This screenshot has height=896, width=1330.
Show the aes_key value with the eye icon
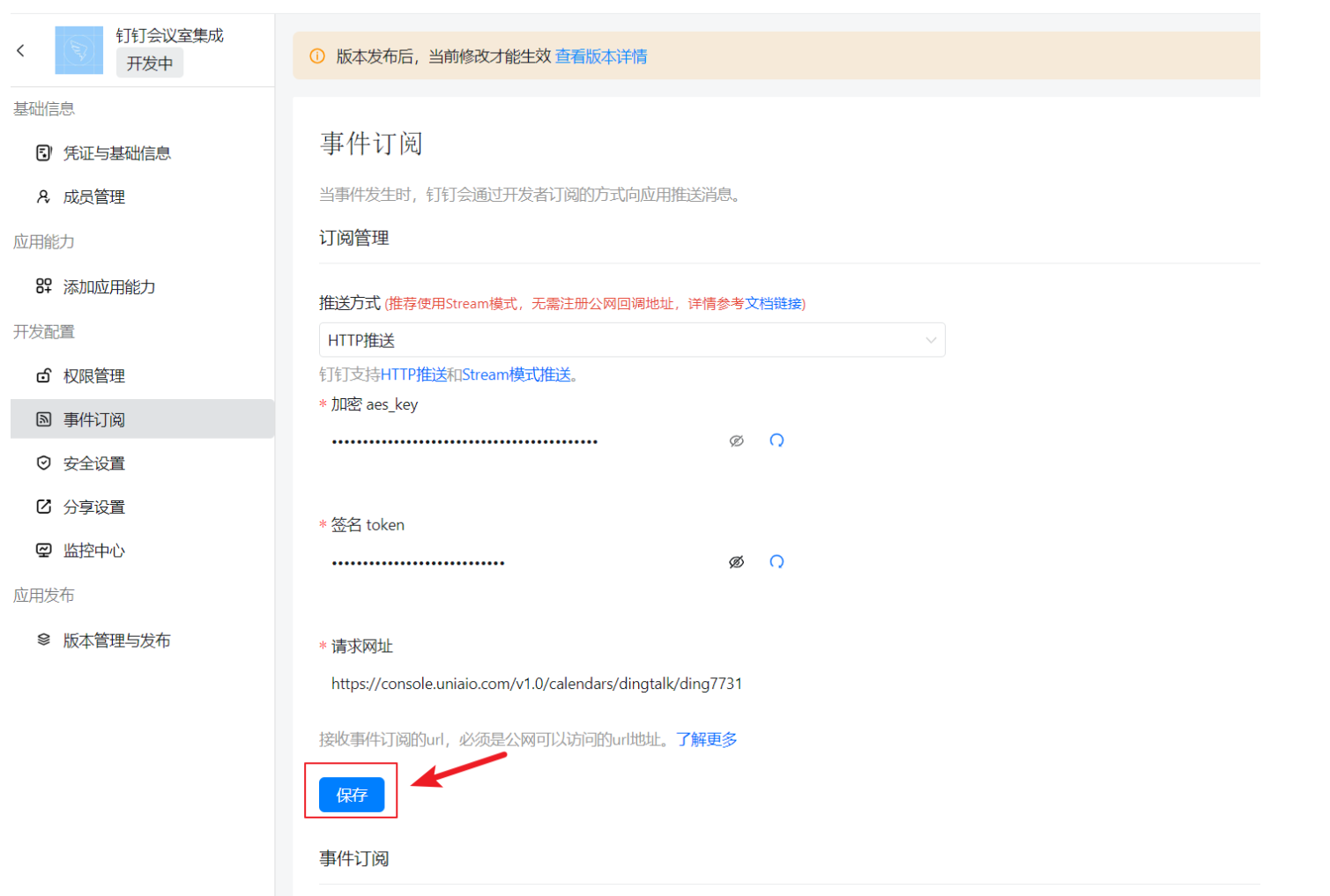click(x=737, y=441)
